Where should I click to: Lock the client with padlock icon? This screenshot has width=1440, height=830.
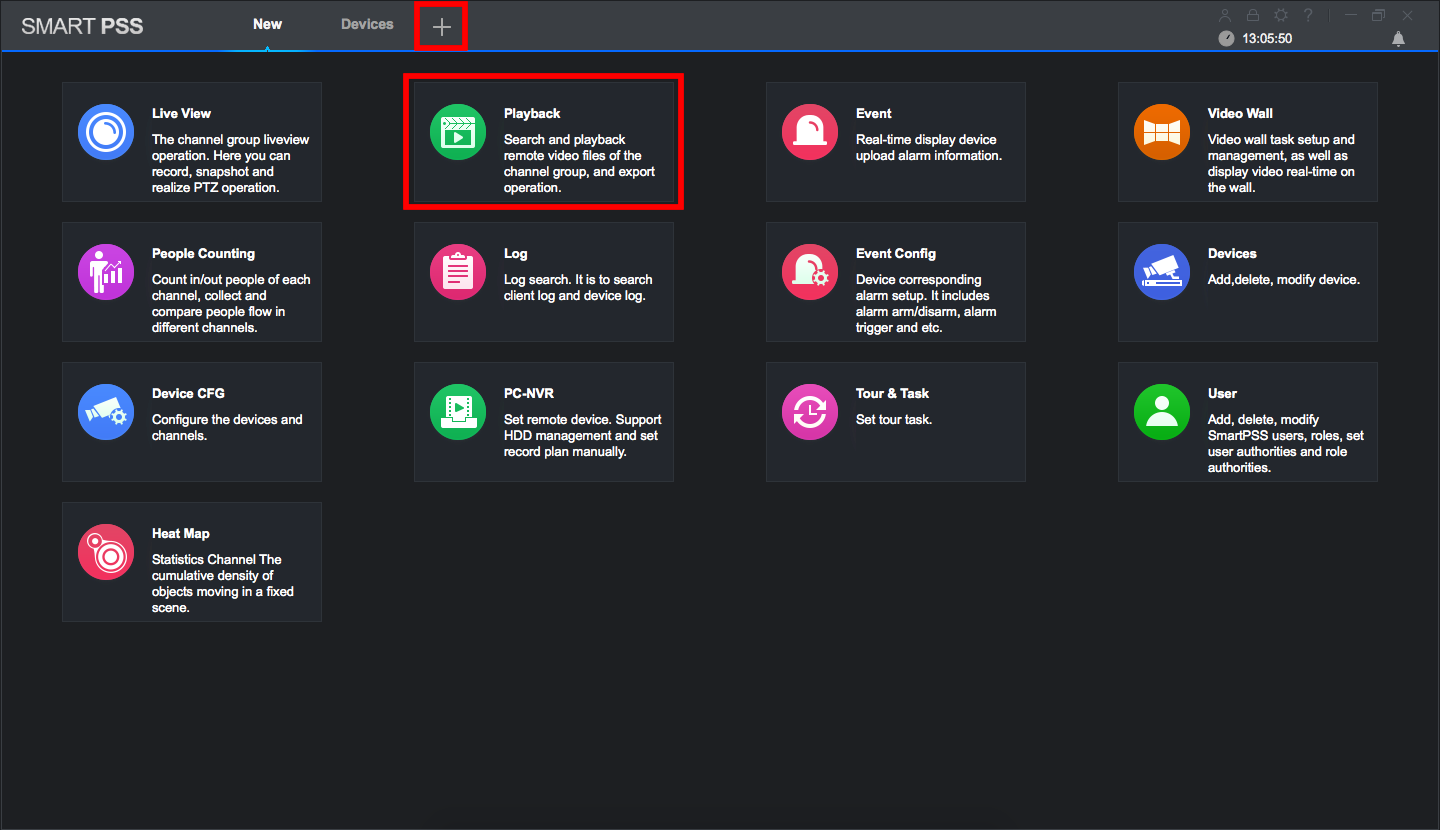[1252, 15]
